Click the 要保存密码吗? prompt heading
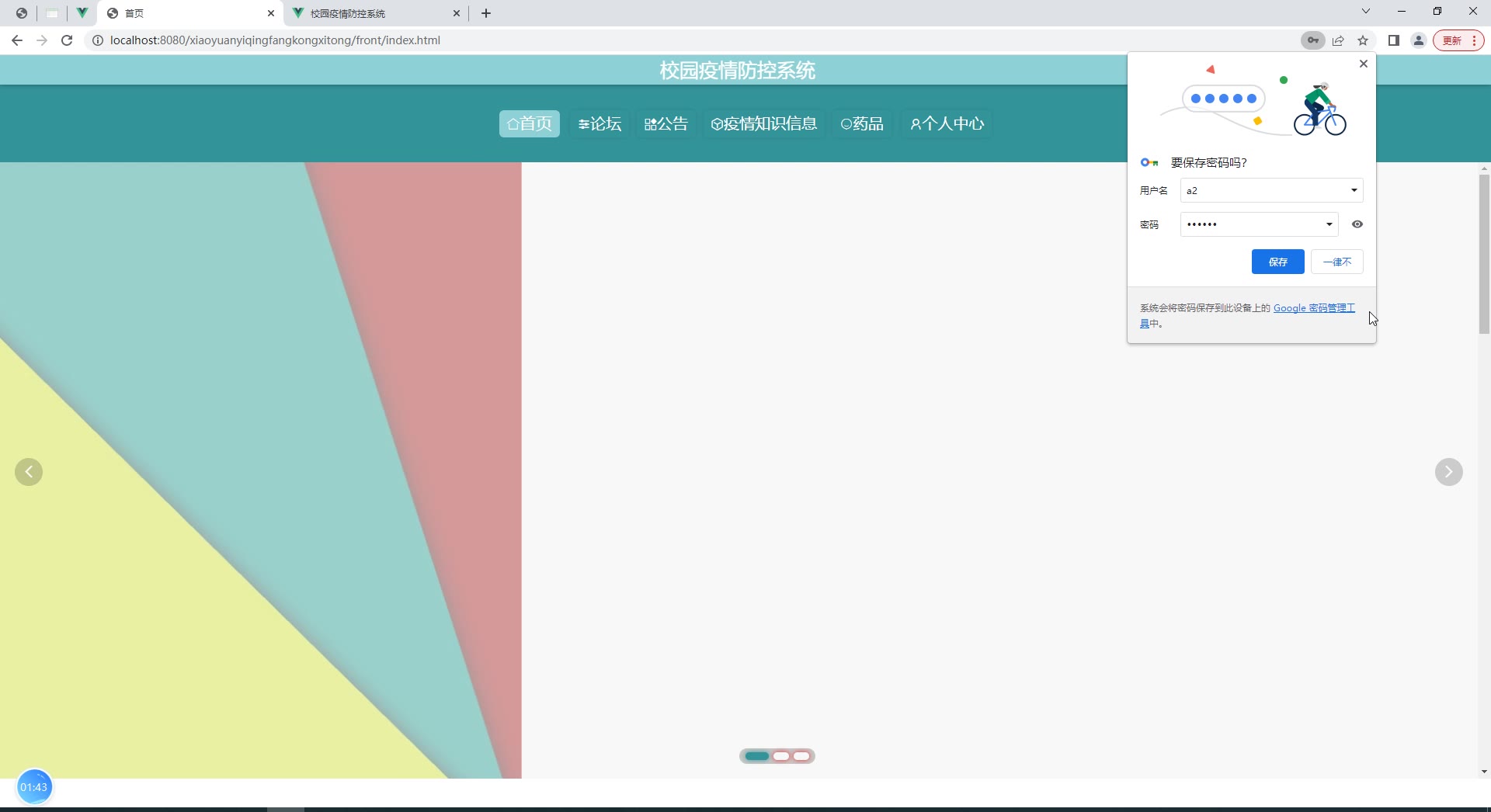The height and width of the screenshot is (812, 1491). [1209, 162]
